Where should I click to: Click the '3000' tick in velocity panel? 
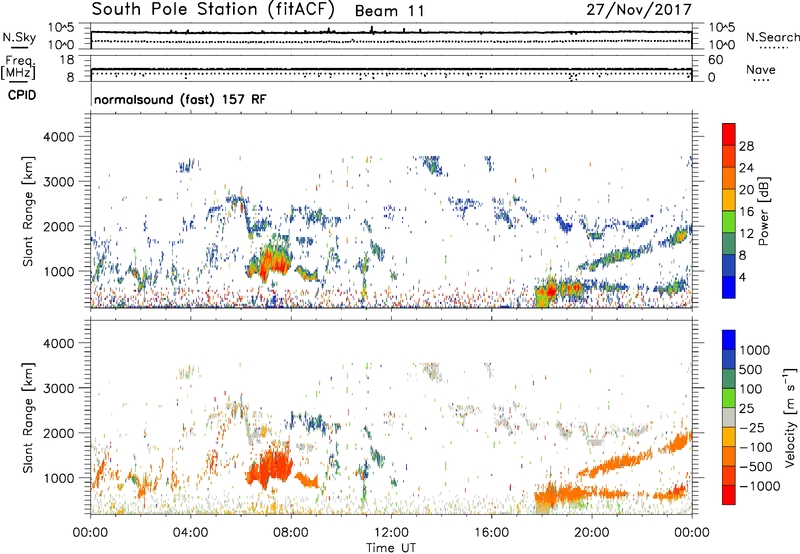pyautogui.click(x=58, y=388)
